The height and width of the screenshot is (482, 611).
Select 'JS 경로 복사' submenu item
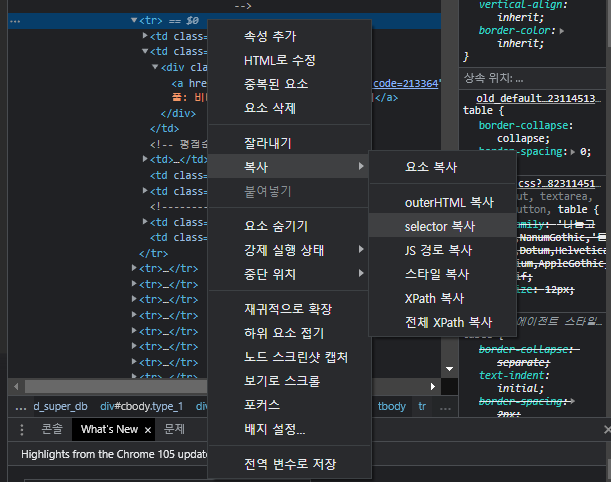[x=442, y=250]
